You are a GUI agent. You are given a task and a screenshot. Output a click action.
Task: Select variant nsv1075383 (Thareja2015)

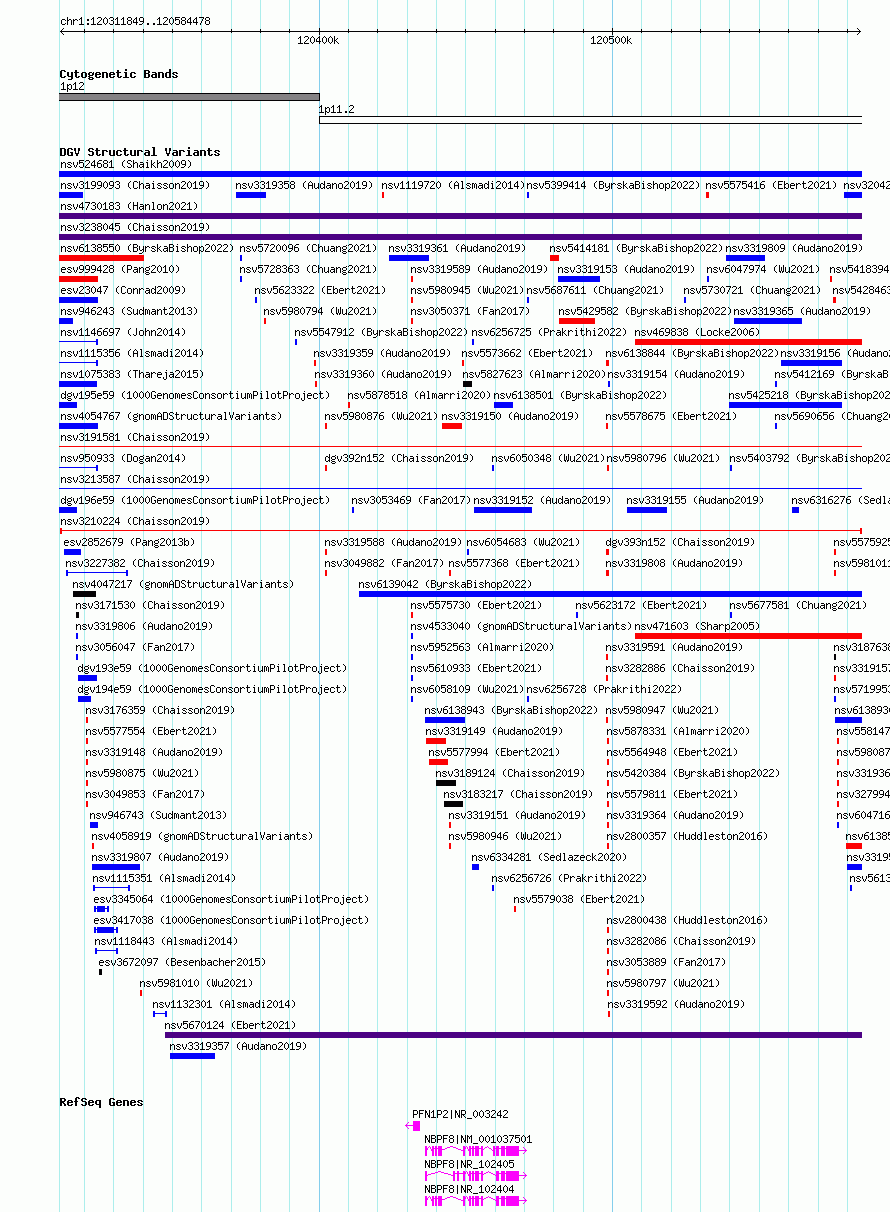coord(132,374)
